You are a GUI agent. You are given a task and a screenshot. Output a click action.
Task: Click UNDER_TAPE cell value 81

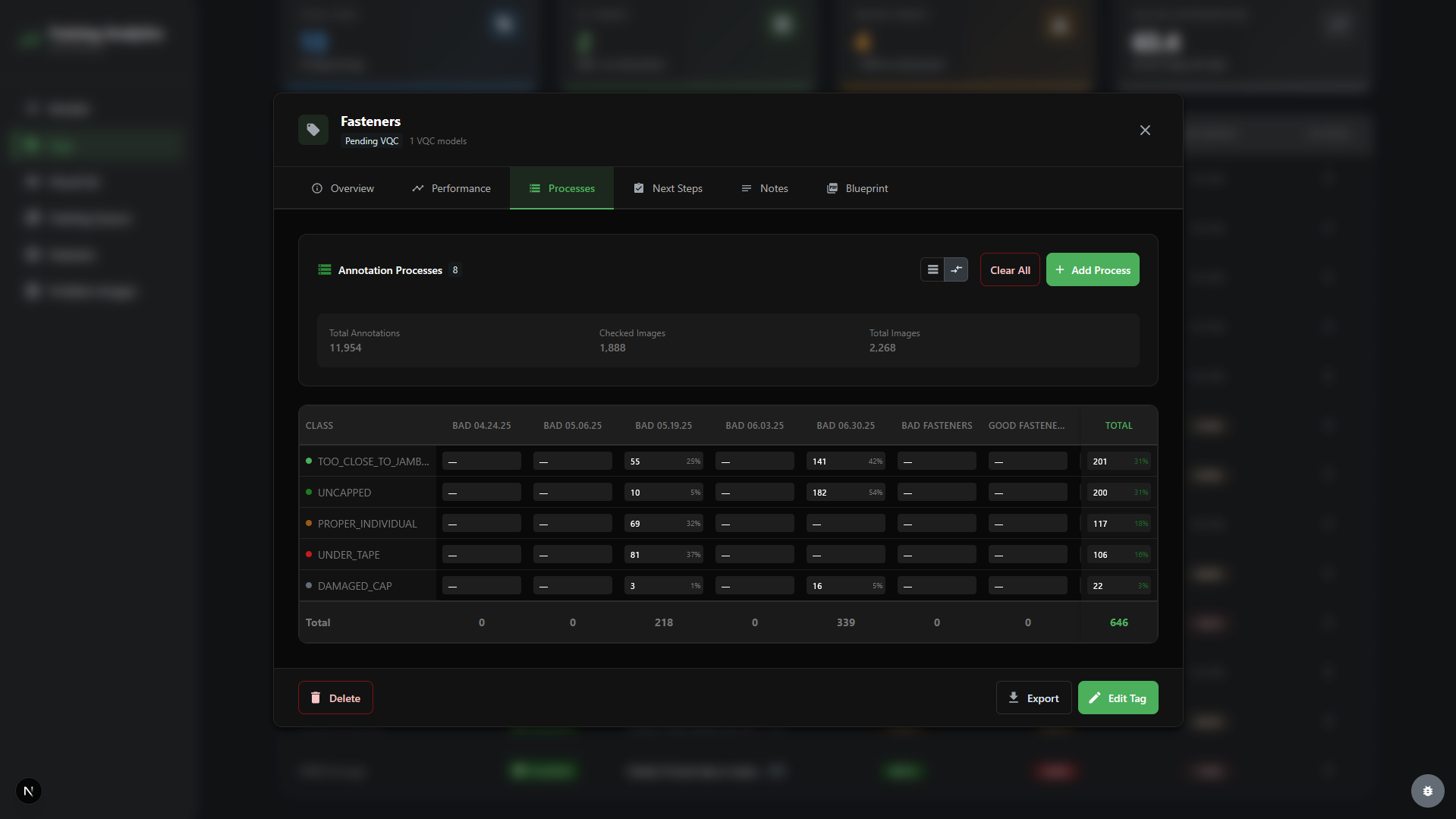tap(664, 554)
